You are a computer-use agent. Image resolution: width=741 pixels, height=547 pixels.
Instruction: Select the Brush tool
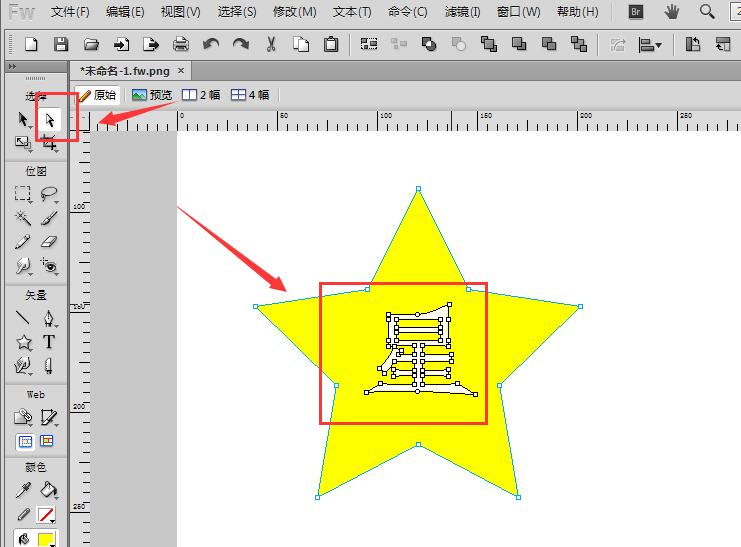49,218
